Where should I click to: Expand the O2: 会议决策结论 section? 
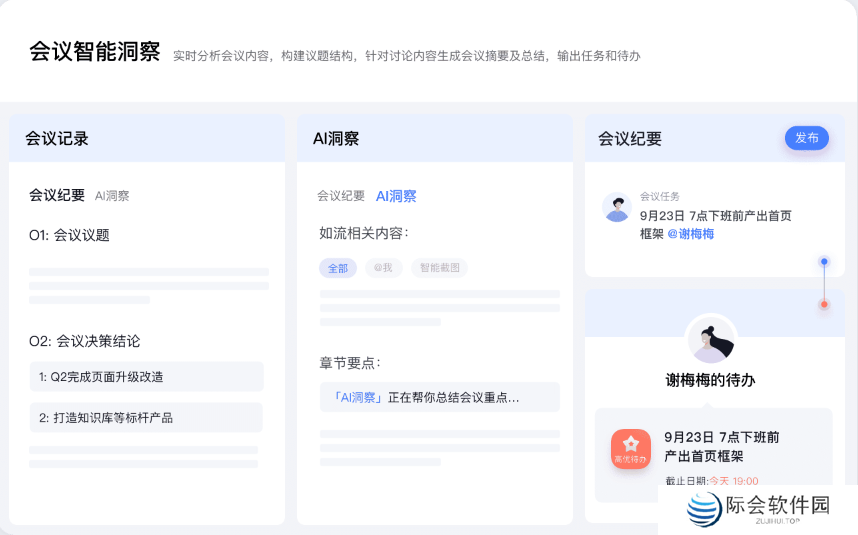tap(84, 341)
